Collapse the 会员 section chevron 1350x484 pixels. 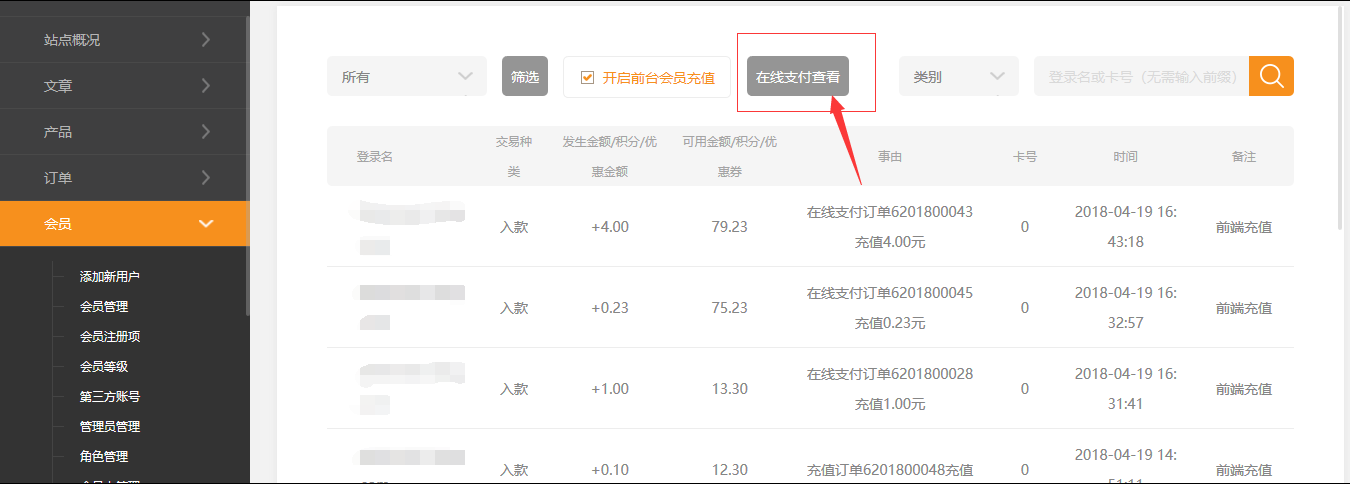click(206, 224)
